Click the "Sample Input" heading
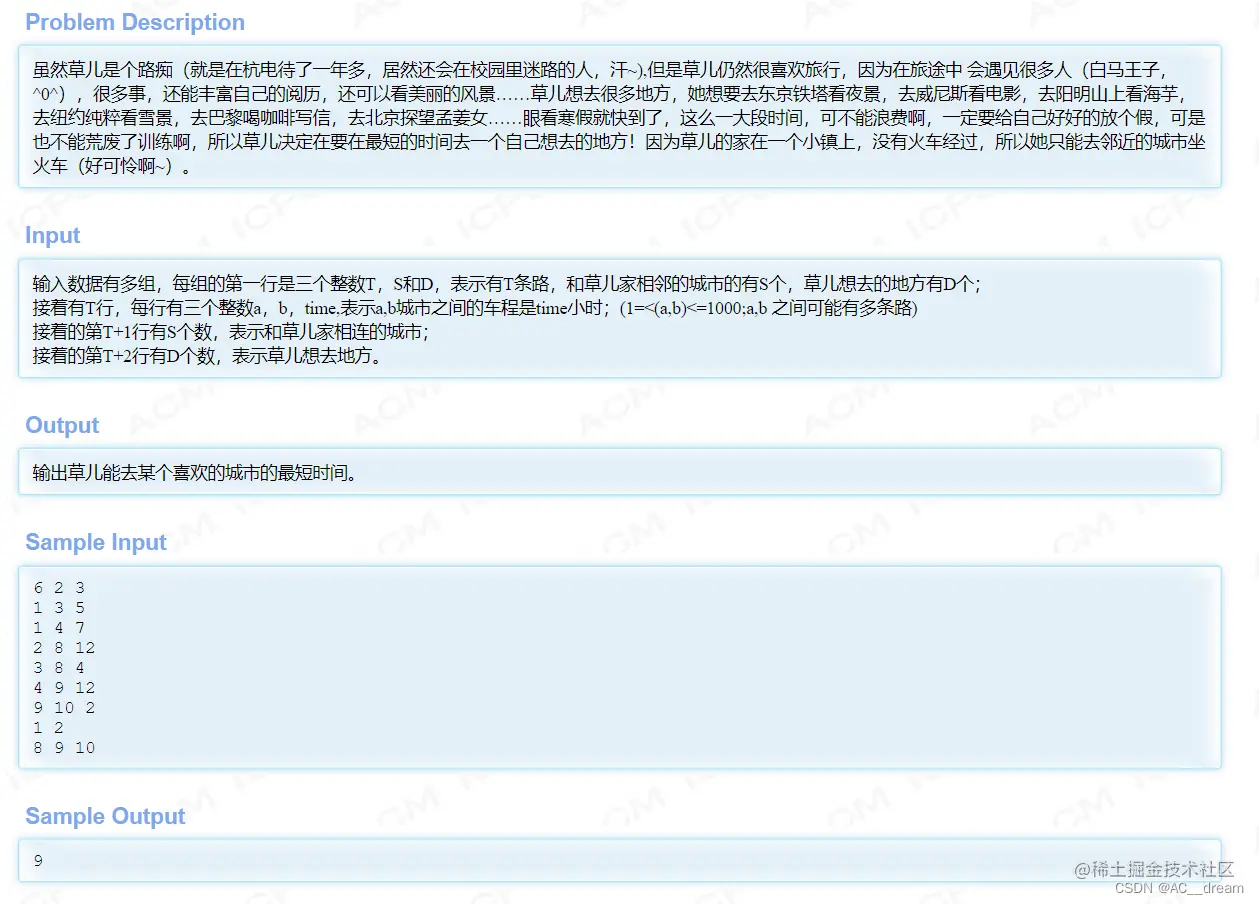Image resolution: width=1259 pixels, height=904 pixels. [x=96, y=542]
